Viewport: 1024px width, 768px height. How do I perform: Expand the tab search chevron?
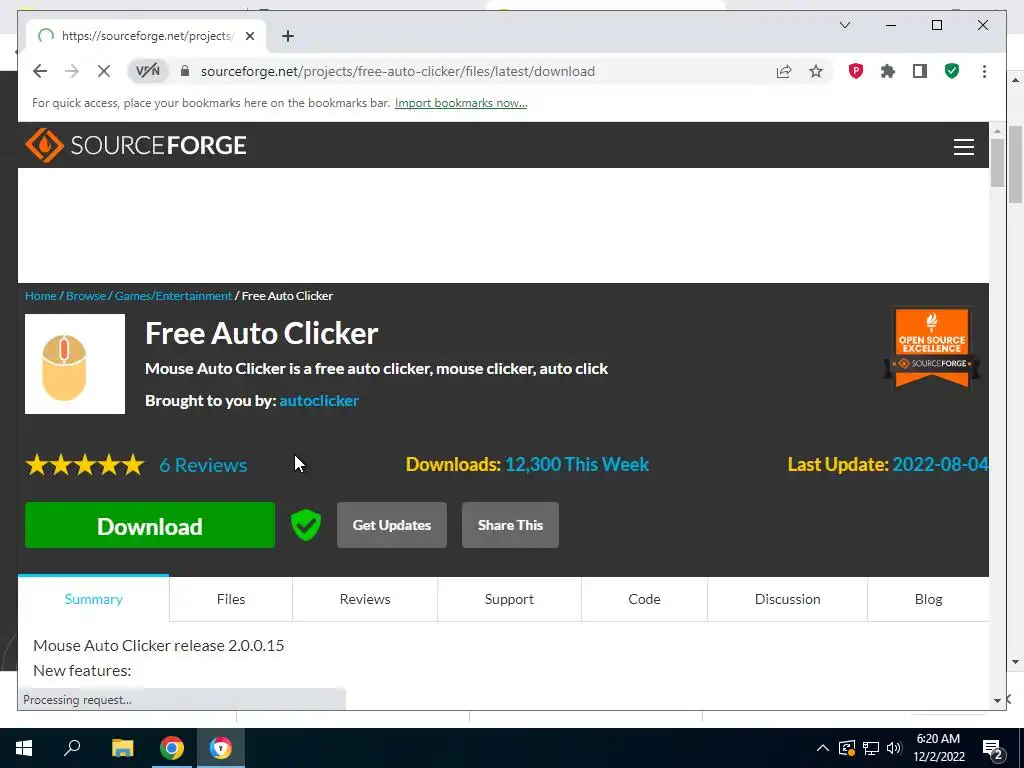(x=844, y=25)
